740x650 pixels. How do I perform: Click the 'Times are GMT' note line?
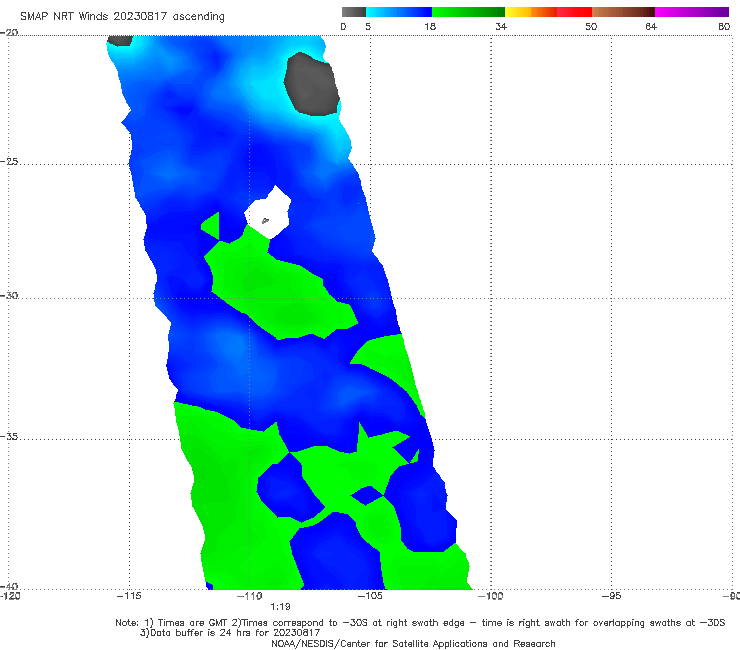pyautogui.click(x=420, y=623)
